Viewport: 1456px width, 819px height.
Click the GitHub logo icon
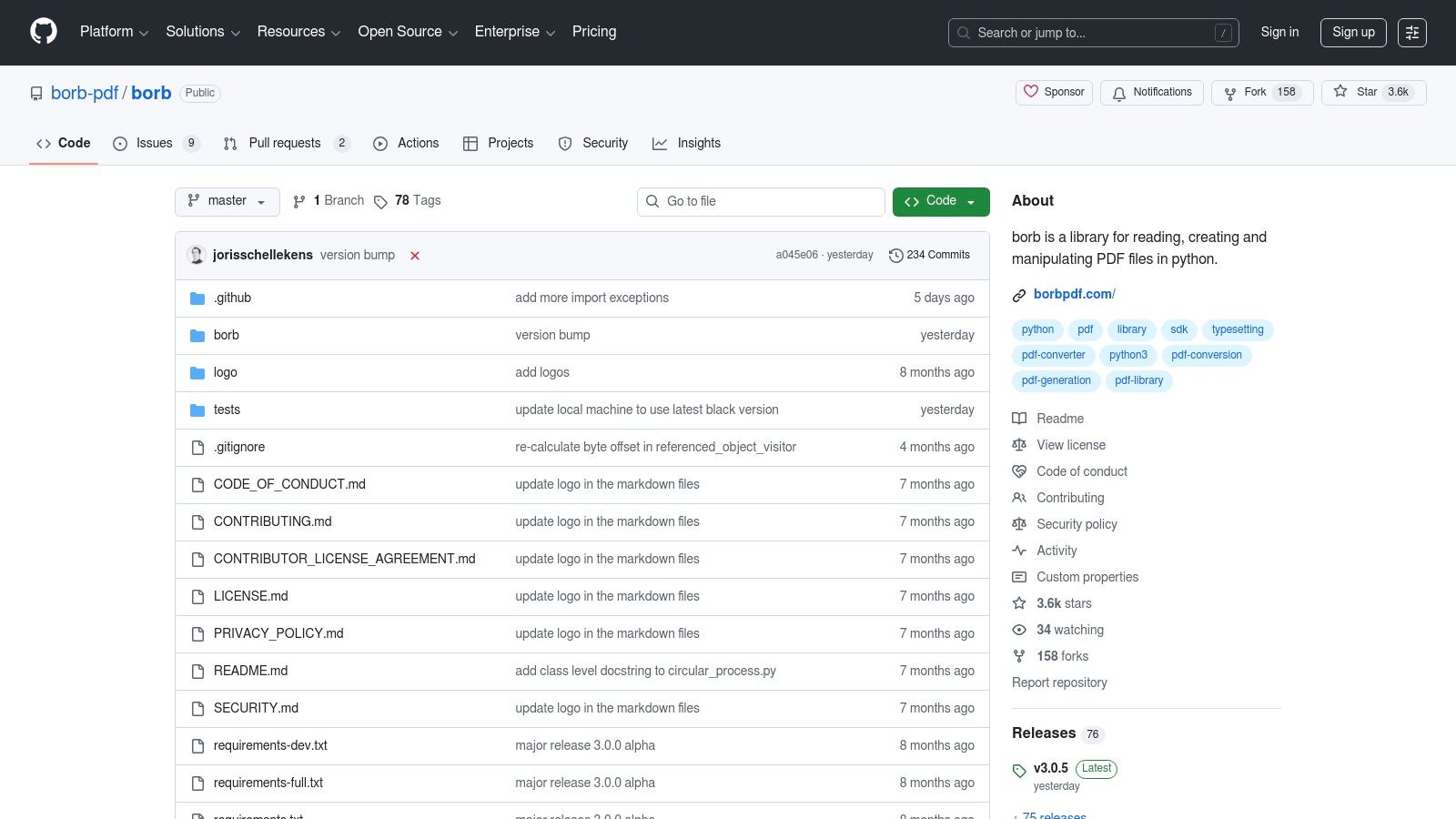click(x=43, y=32)
